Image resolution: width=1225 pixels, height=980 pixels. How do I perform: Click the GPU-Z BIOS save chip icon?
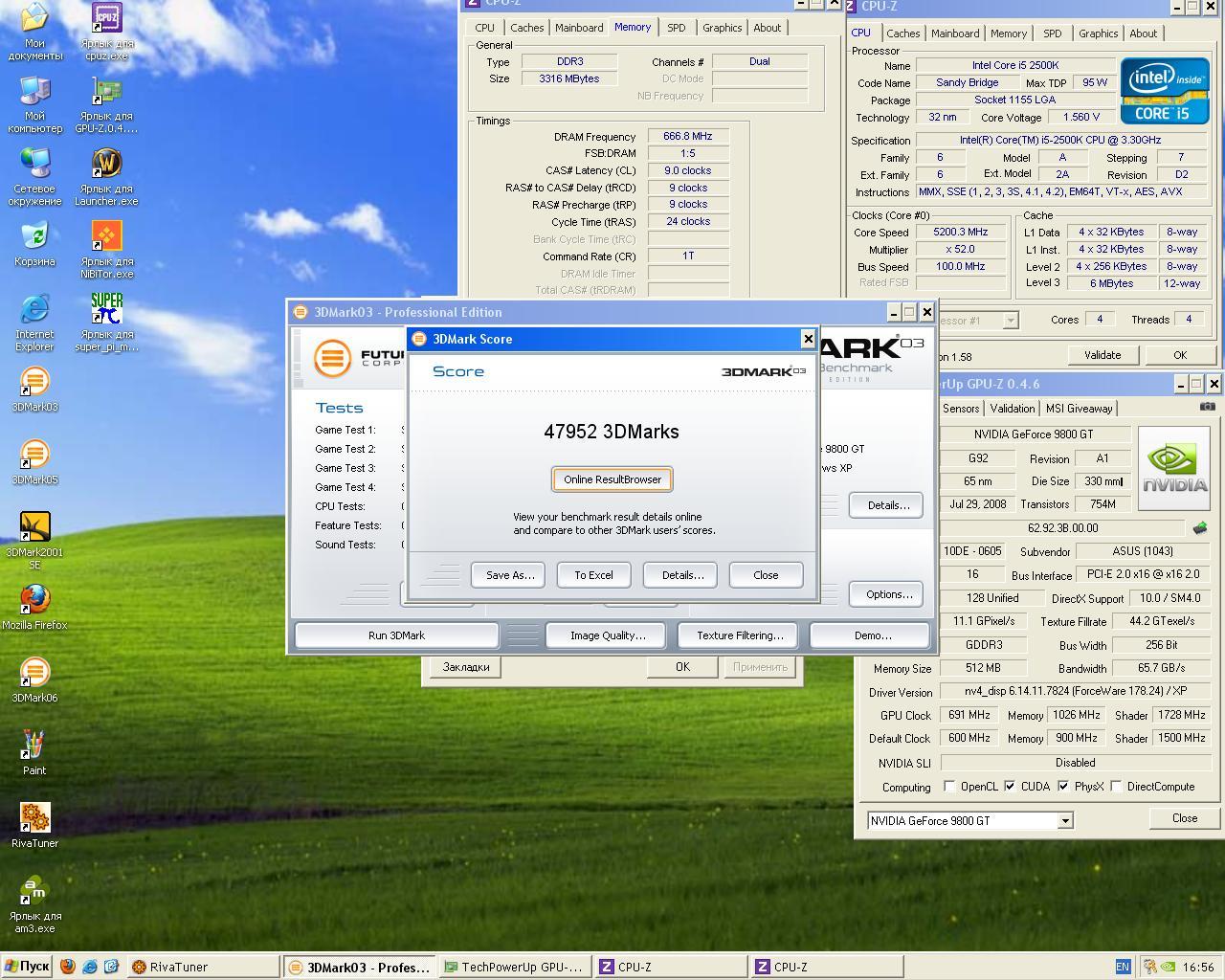pyautogui.click(x=1199, y=528)
